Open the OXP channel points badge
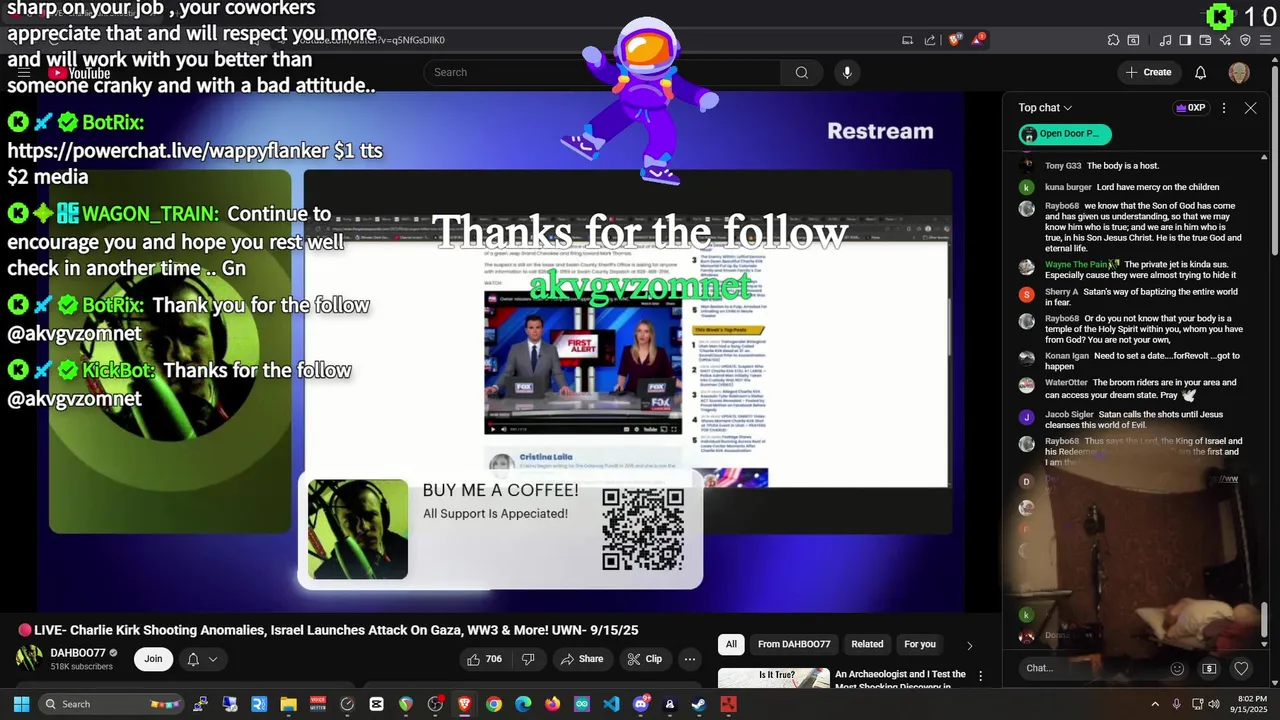1280x720 pixels. 1190,108
